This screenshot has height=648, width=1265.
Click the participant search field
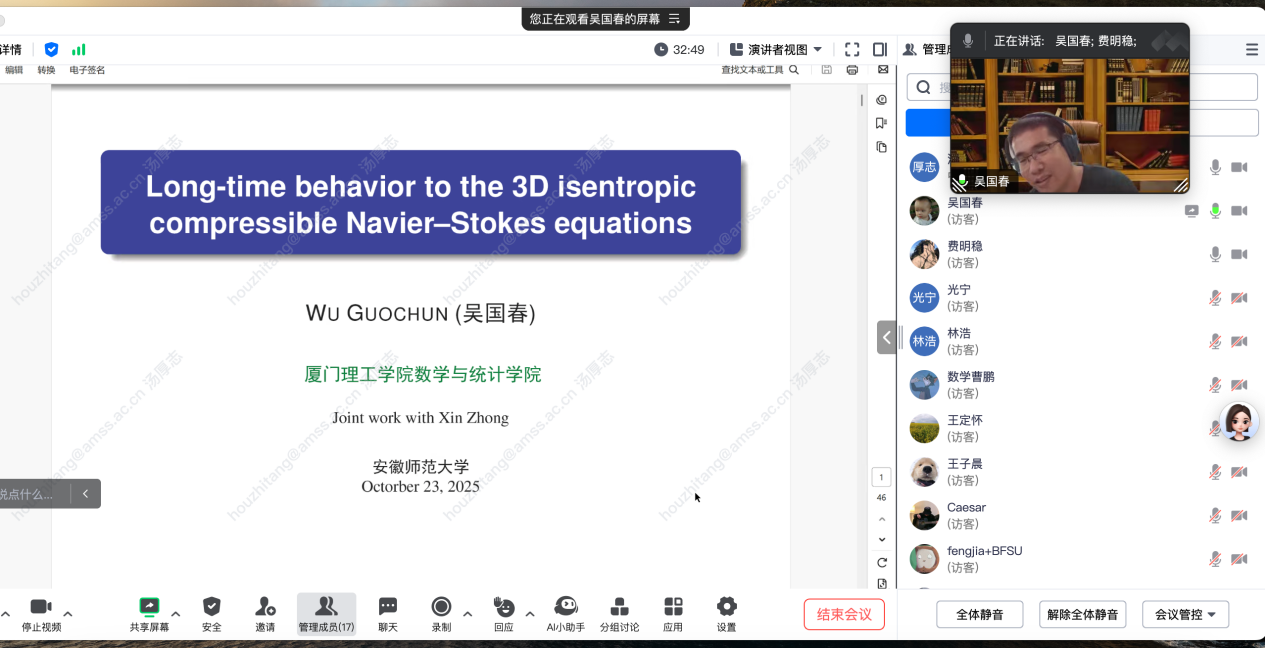[1090, 88]
